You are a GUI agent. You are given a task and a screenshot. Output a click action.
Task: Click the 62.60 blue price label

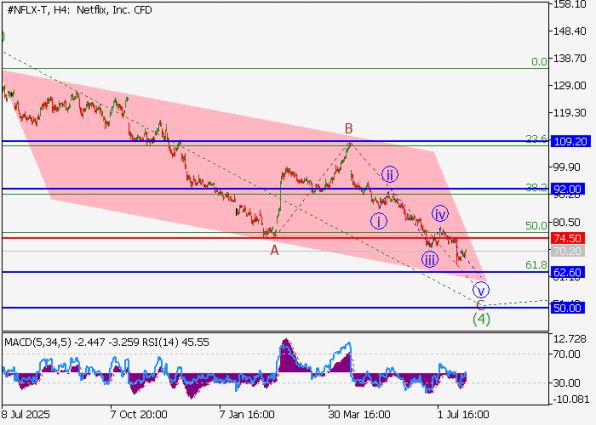[x=567, y=272]
